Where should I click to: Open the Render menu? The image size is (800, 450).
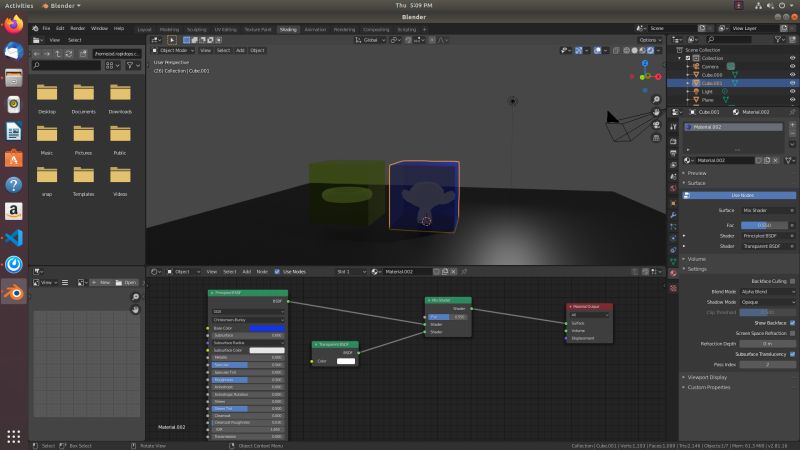(78, 29)
